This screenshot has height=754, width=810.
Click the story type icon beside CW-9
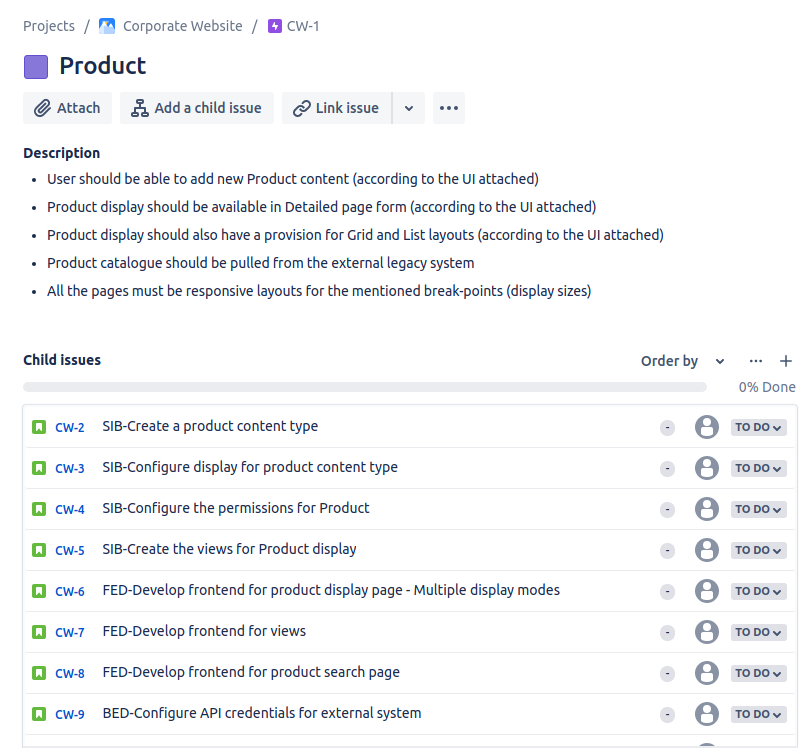pos(39,714)
